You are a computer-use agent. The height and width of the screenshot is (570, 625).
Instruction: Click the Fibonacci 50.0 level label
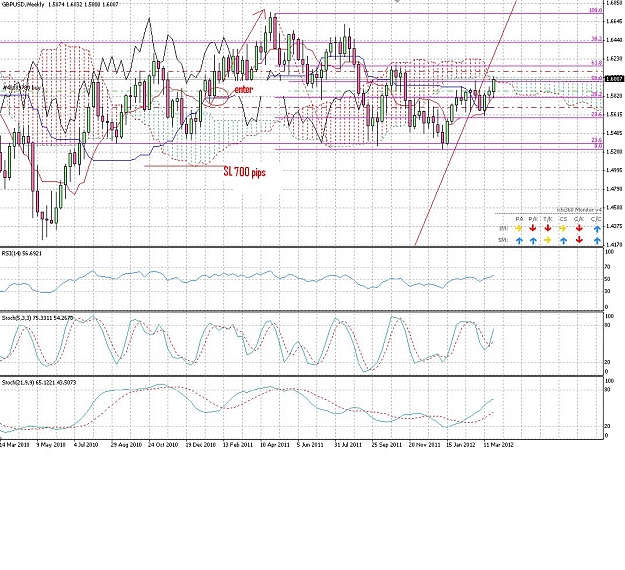pyautogui.click(x=597, y=79)
